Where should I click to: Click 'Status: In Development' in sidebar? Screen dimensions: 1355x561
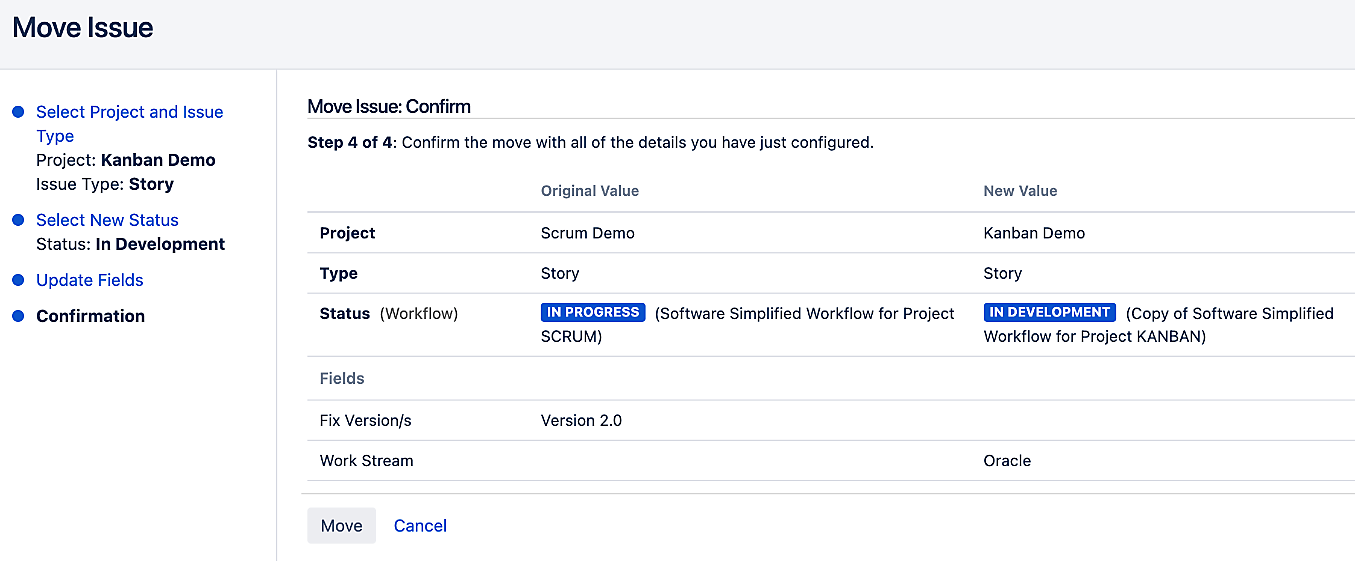click(x=130, y=244)
